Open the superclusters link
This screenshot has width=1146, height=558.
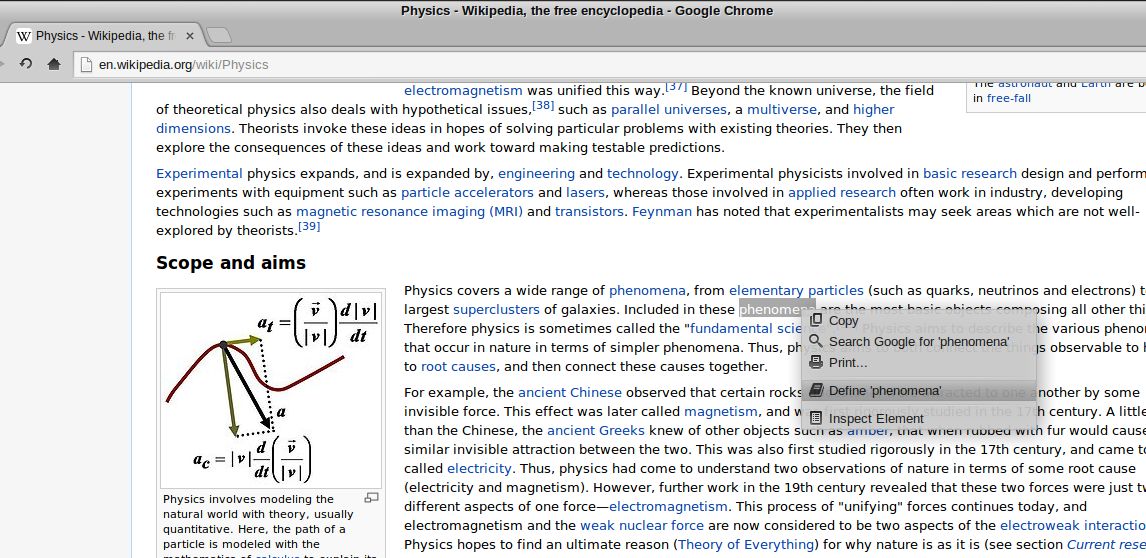click(496, 309)
